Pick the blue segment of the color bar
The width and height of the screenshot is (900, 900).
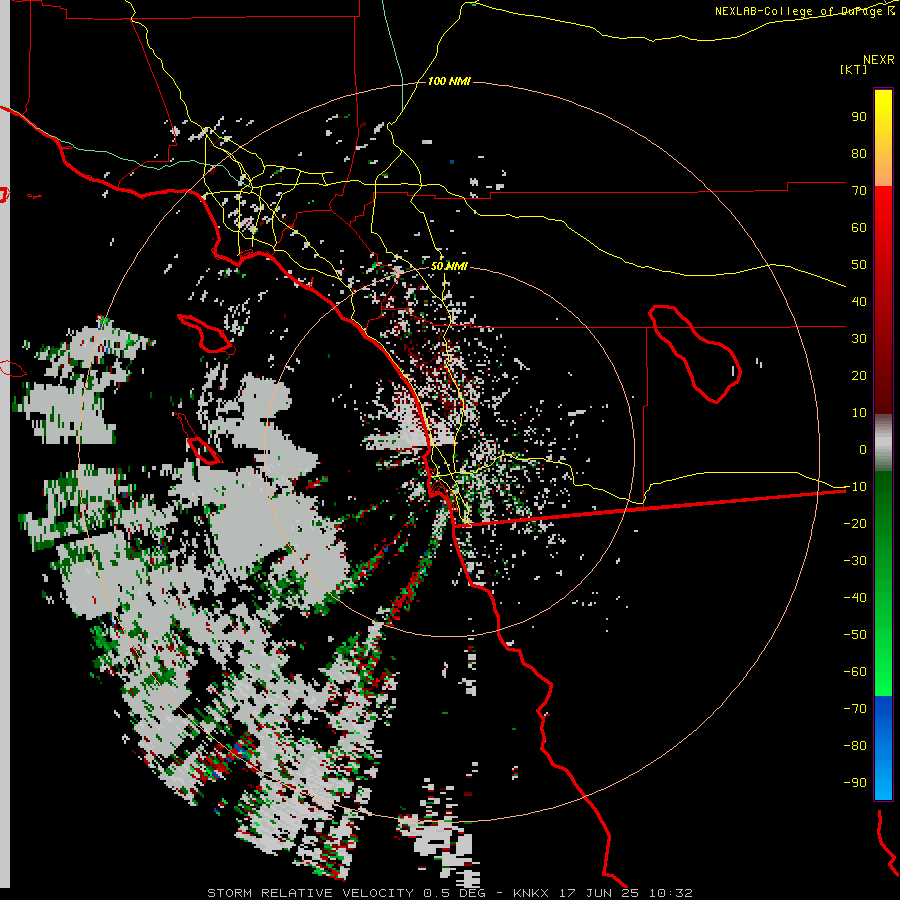tap(883, 746)
